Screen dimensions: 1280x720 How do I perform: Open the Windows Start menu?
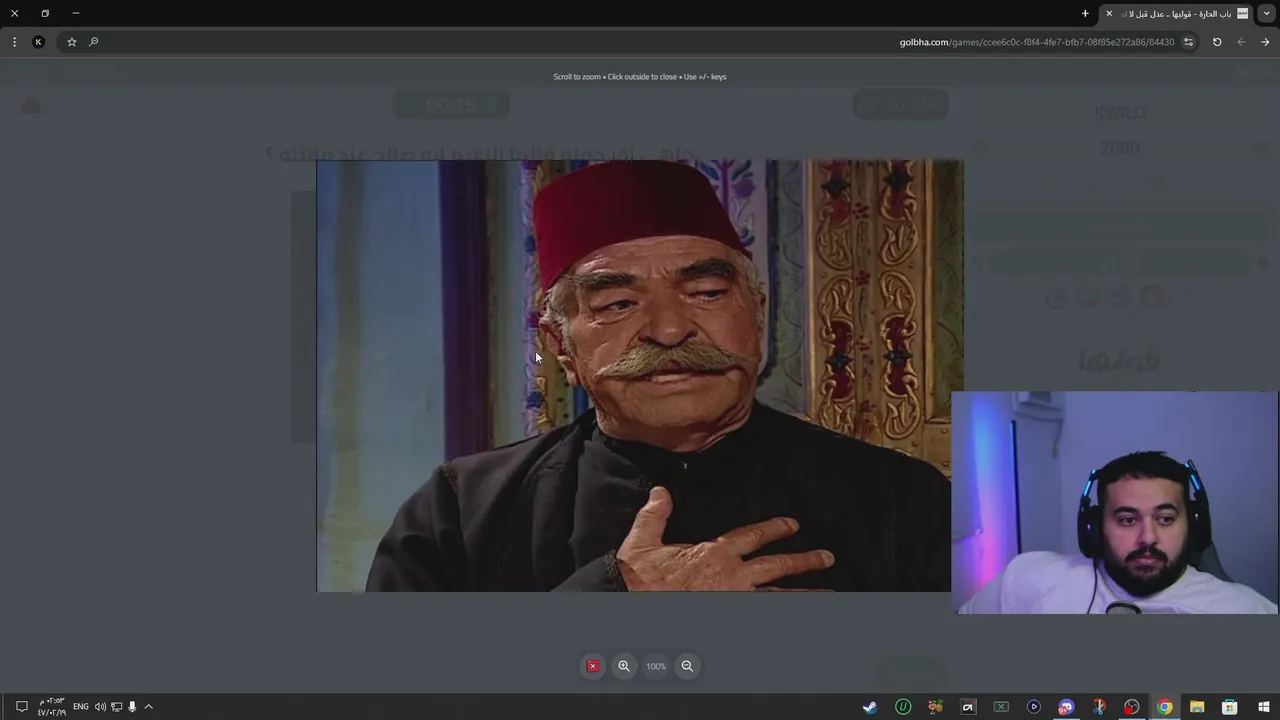pyautogui.click(x=1264, y=707)
